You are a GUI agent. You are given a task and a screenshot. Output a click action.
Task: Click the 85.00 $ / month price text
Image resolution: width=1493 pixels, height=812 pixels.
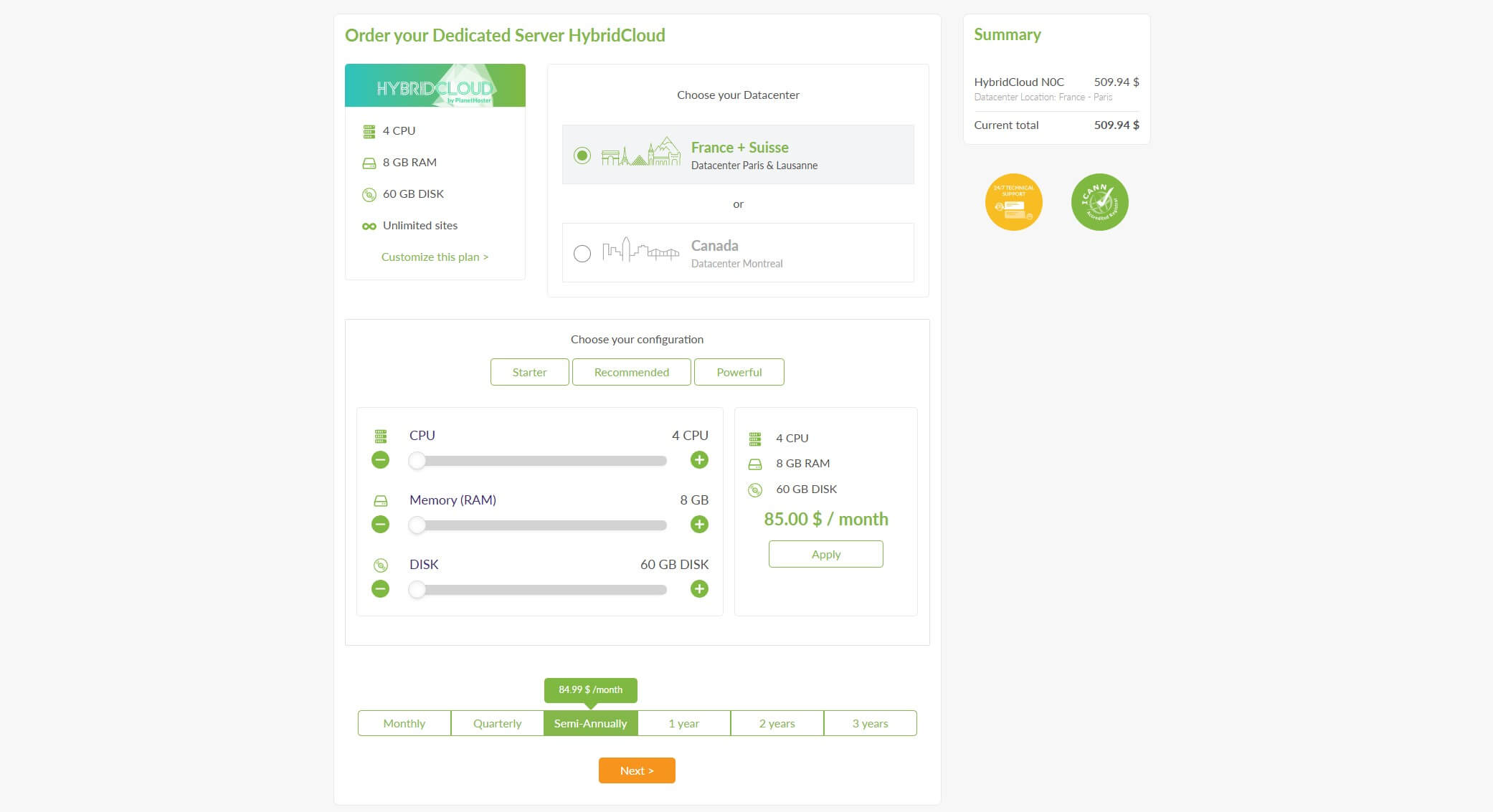pos(826,519)
